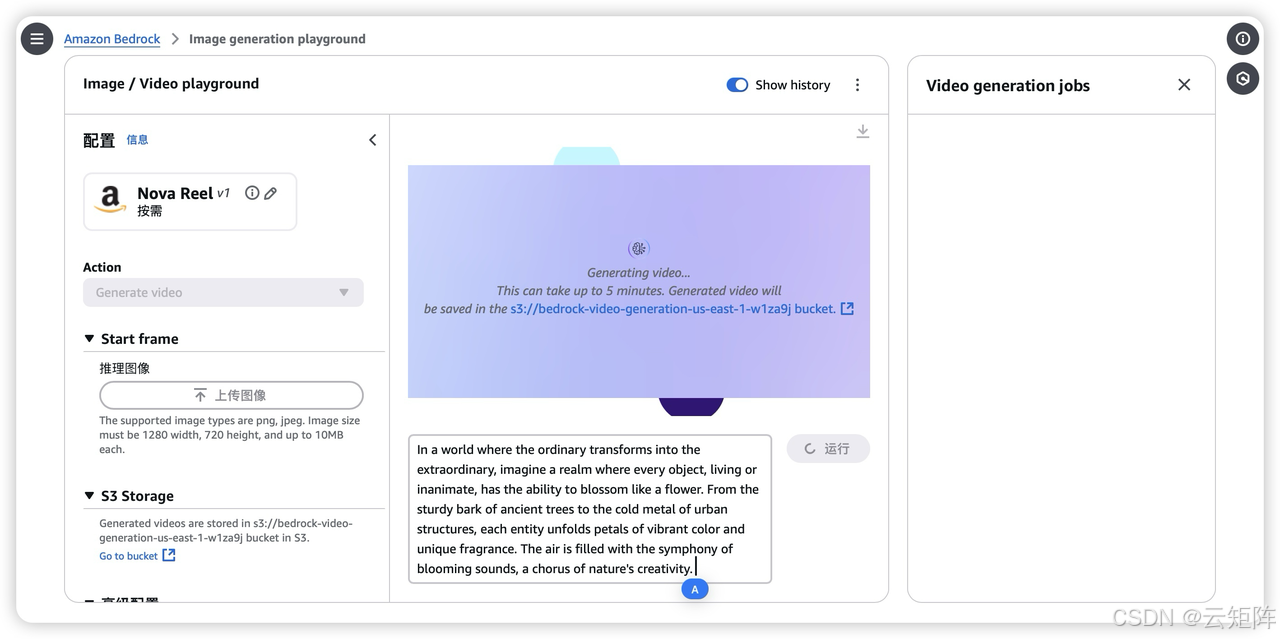Open the external link icon beside the S3 bucket
Screen dimensions: 1280x639
[x=847, y=309]
